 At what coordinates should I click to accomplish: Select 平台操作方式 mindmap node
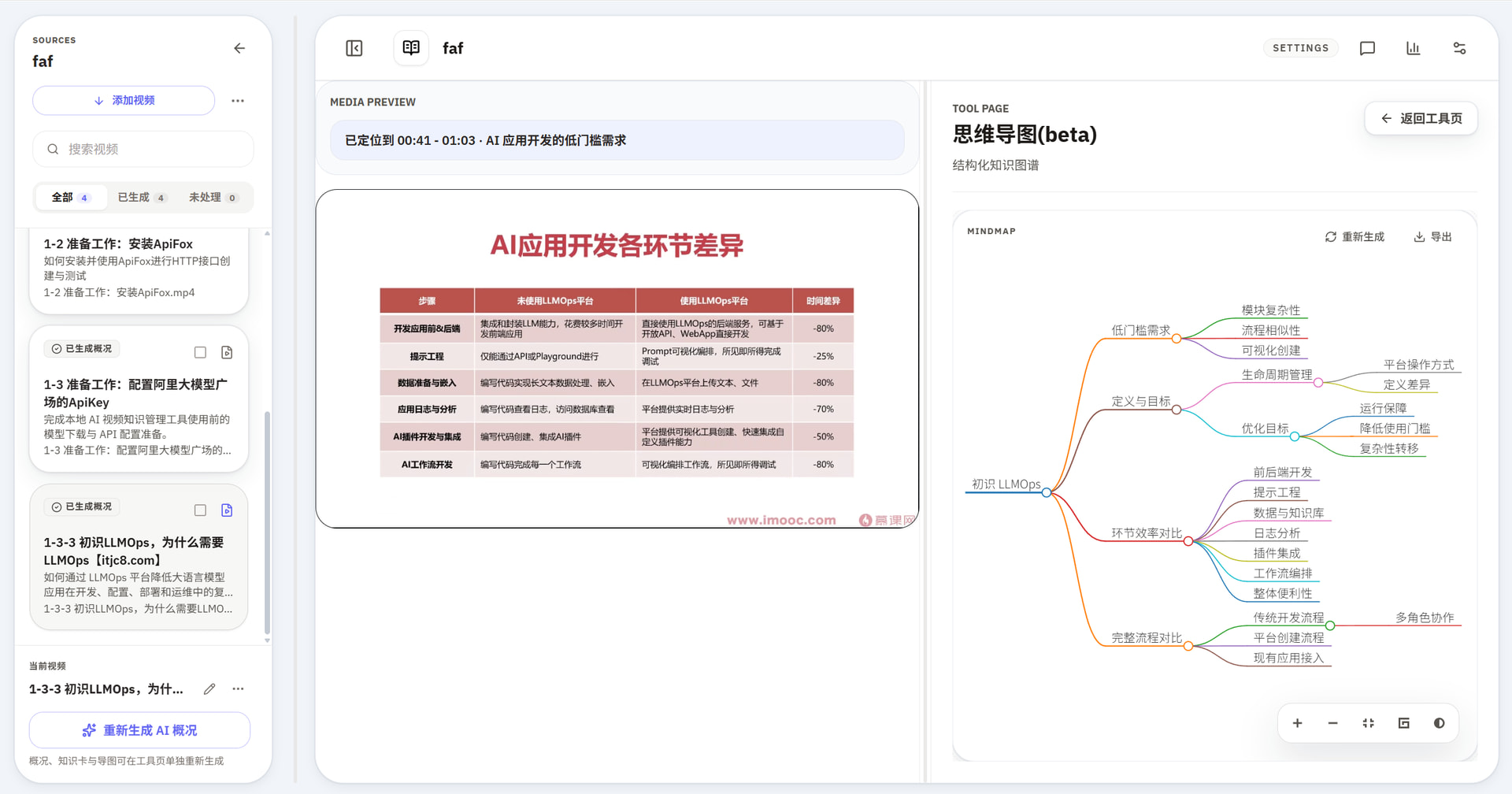1419,365
